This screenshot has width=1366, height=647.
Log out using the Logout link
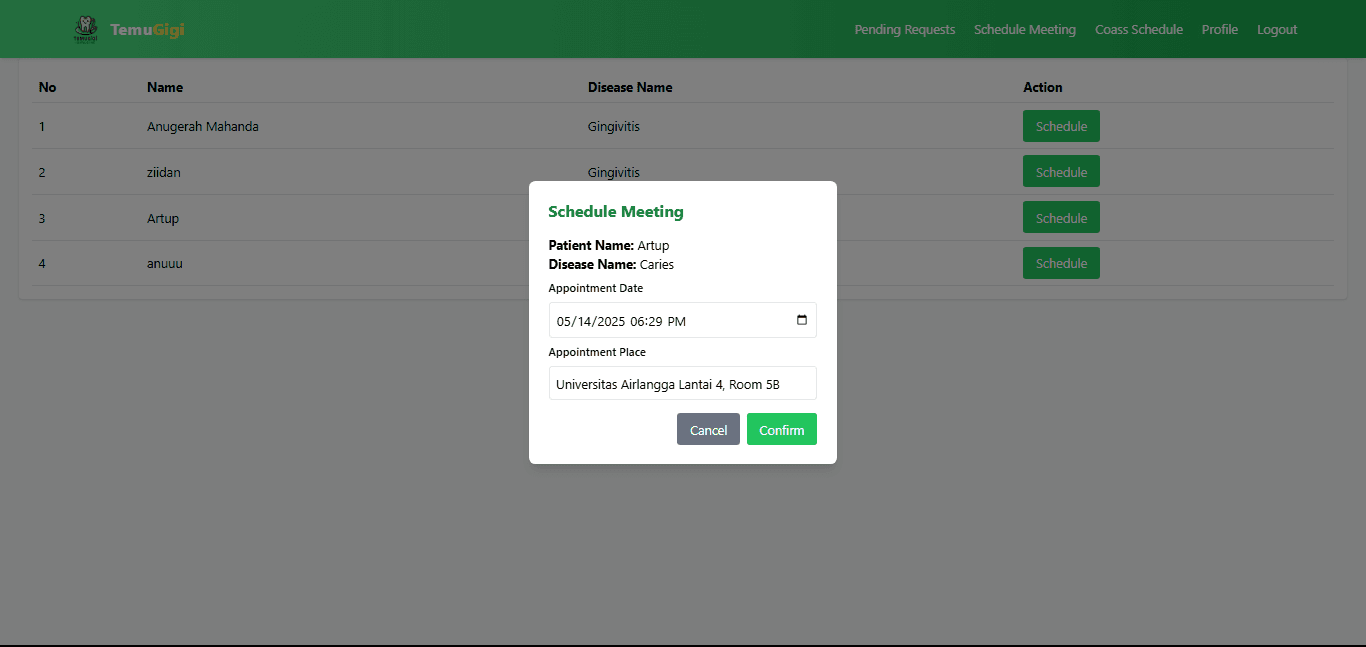1276,30
